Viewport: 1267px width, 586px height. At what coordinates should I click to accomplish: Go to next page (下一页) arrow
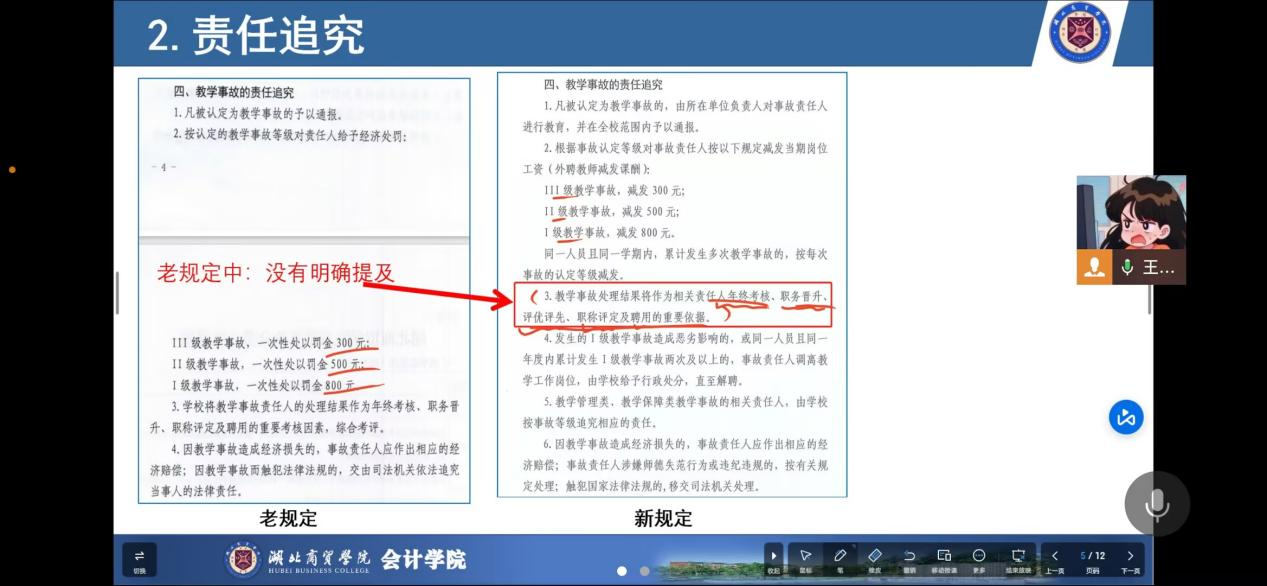coord(1130,556)
